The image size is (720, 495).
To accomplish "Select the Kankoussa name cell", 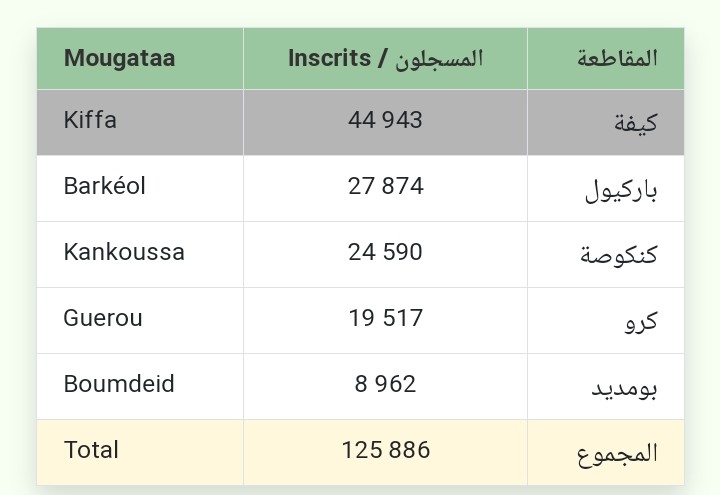I will (124, 252).
